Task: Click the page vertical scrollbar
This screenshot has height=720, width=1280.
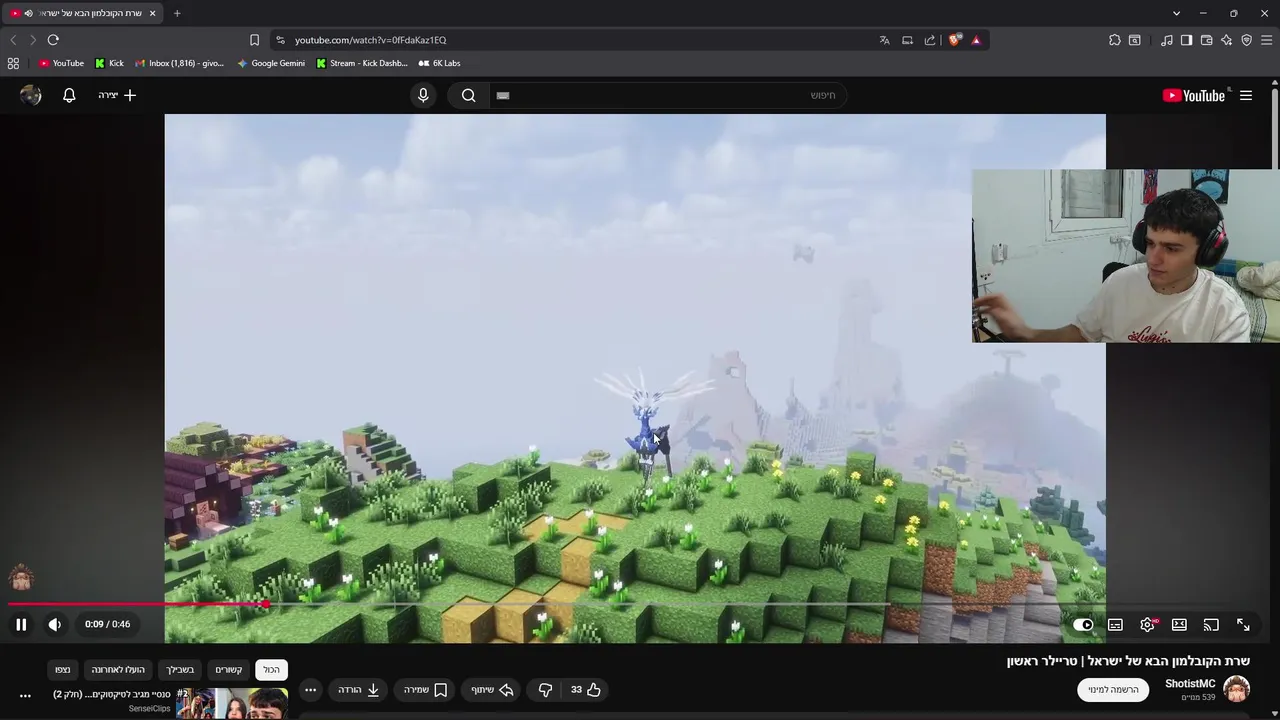Action: [1275, 130]
